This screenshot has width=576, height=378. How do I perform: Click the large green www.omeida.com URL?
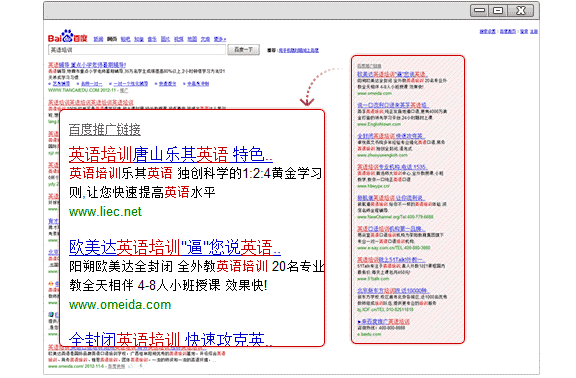click(120, 305)
